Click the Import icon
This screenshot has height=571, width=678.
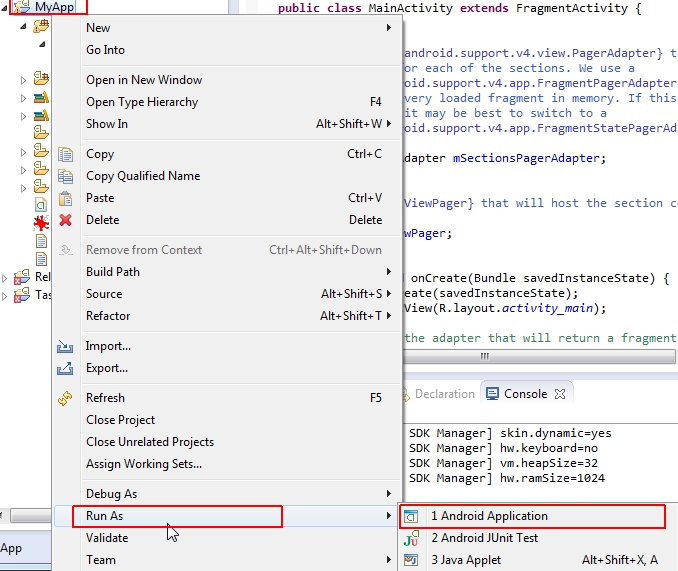click(x=66, y=346)
